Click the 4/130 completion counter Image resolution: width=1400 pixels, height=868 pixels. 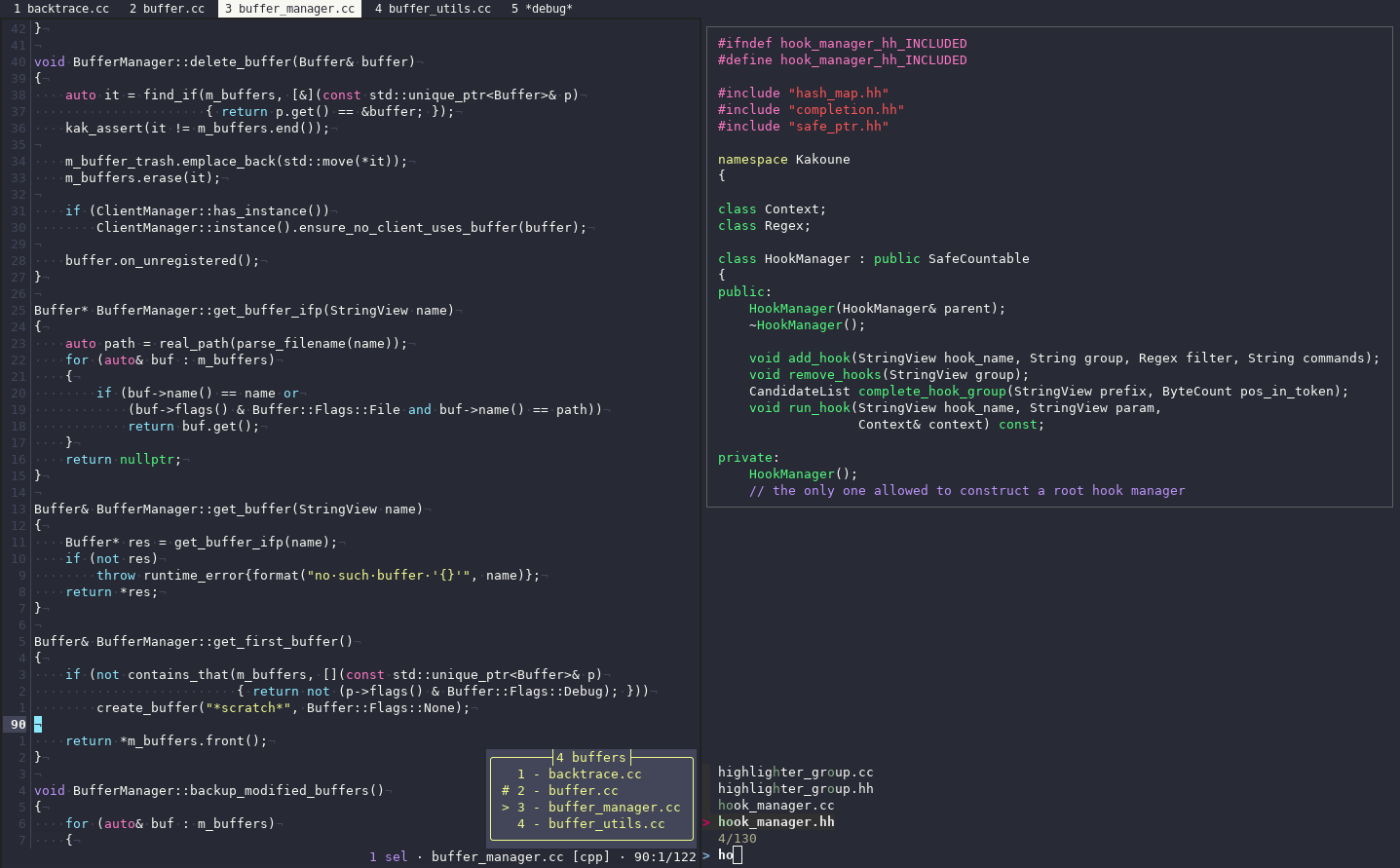click(738, 839)
